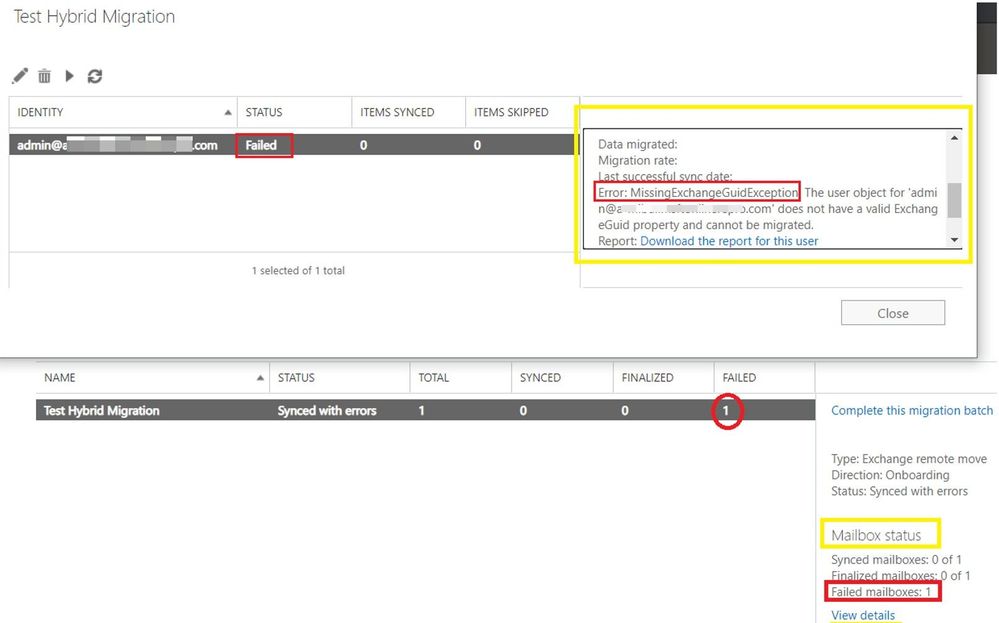The width and height of the screenshot is (999, 623).
Task: Sort batches by NAME column header
Action: [153, 378]
